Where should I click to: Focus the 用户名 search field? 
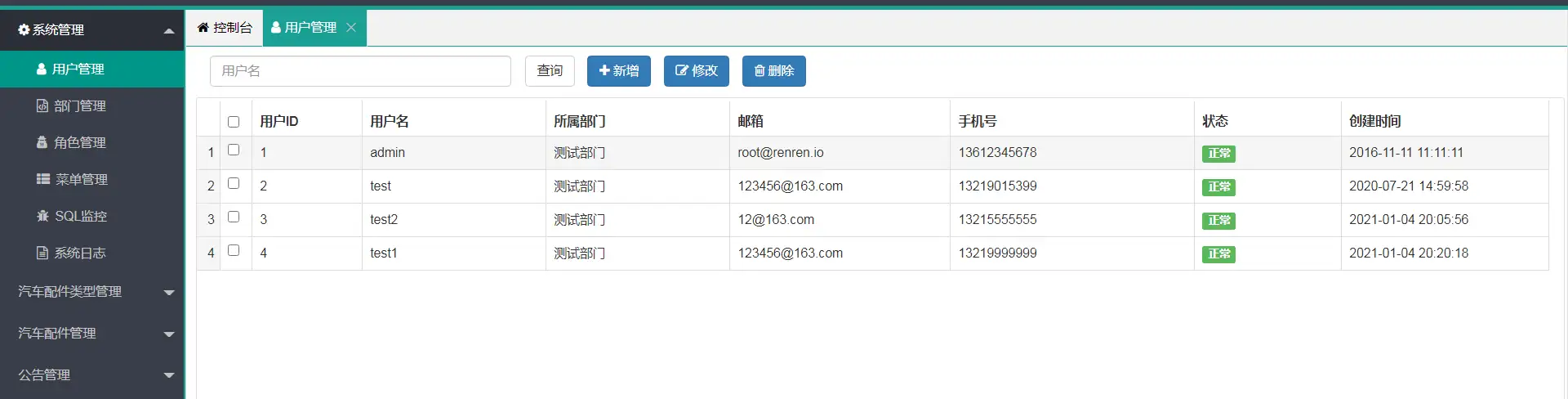point(360,71)
